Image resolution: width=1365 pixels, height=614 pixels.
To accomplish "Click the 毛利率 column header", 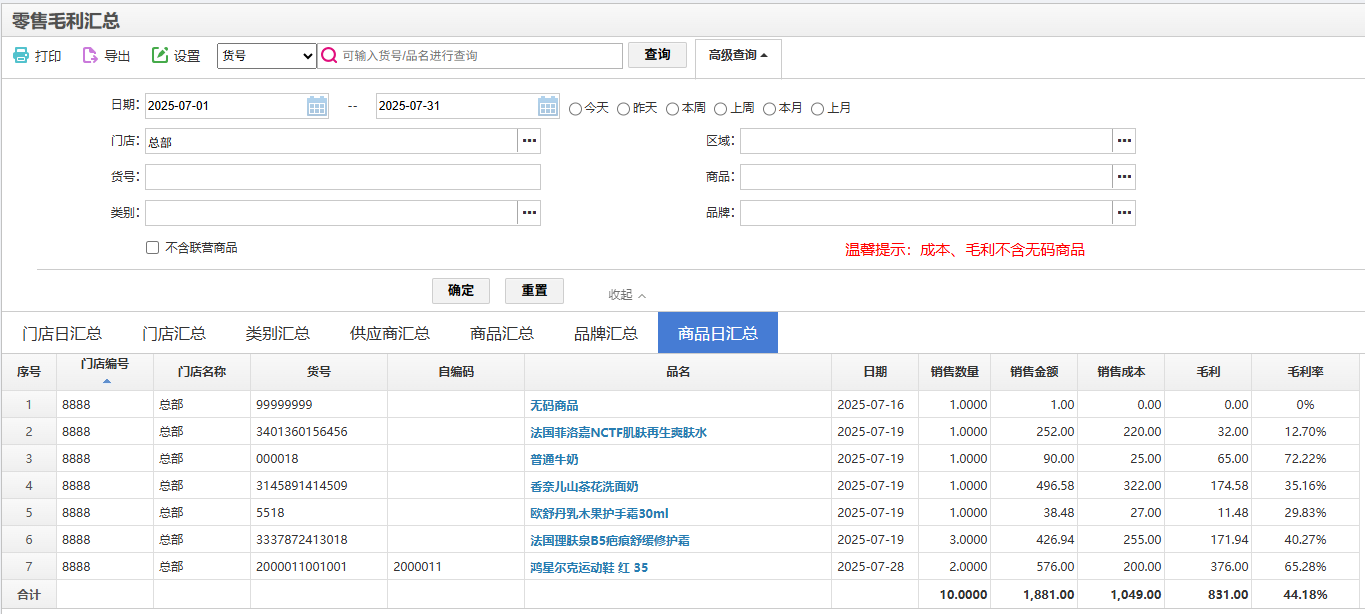I will coord(1305,372).
